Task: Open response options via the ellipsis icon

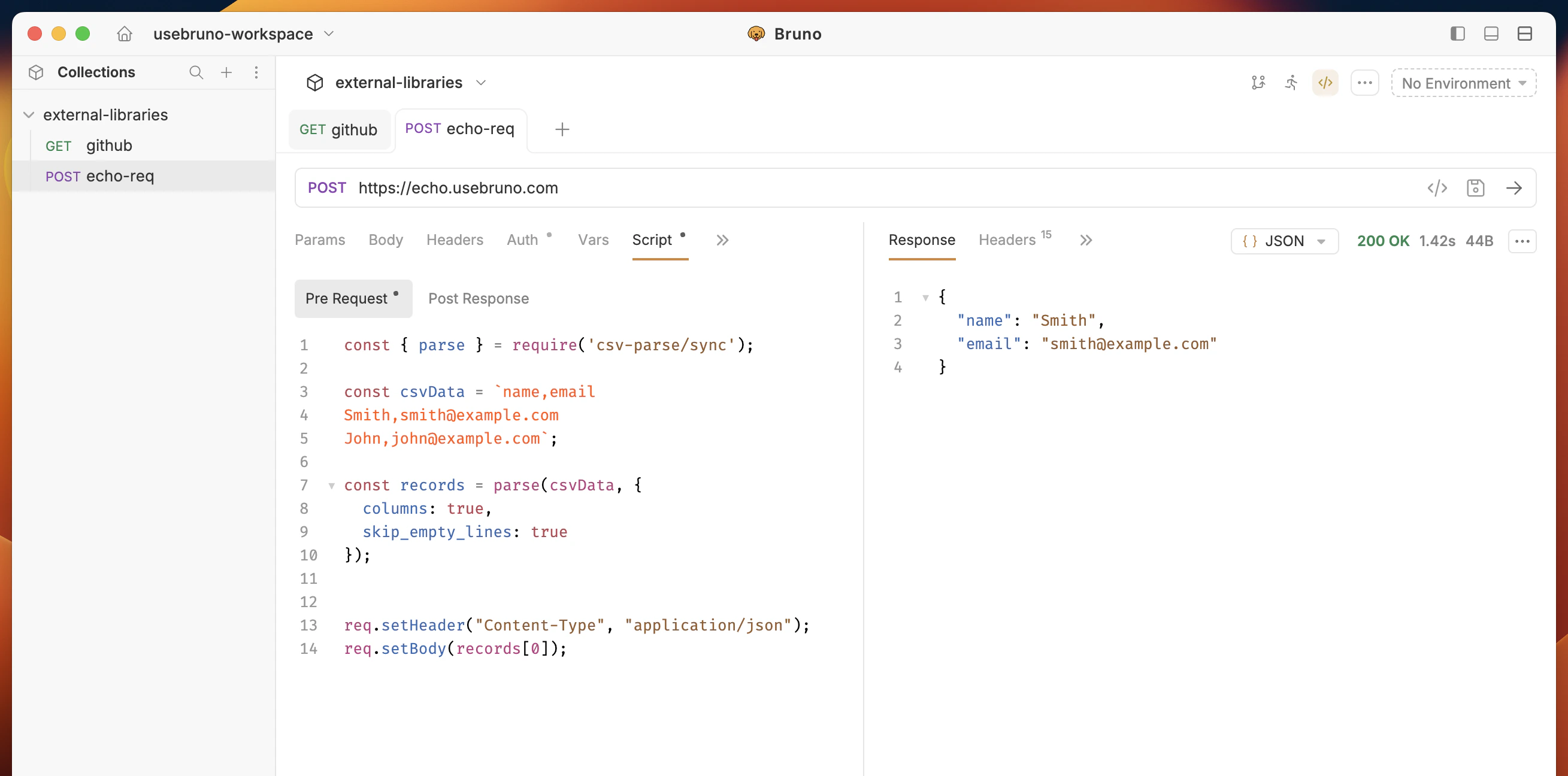Action: point(1522,241)
